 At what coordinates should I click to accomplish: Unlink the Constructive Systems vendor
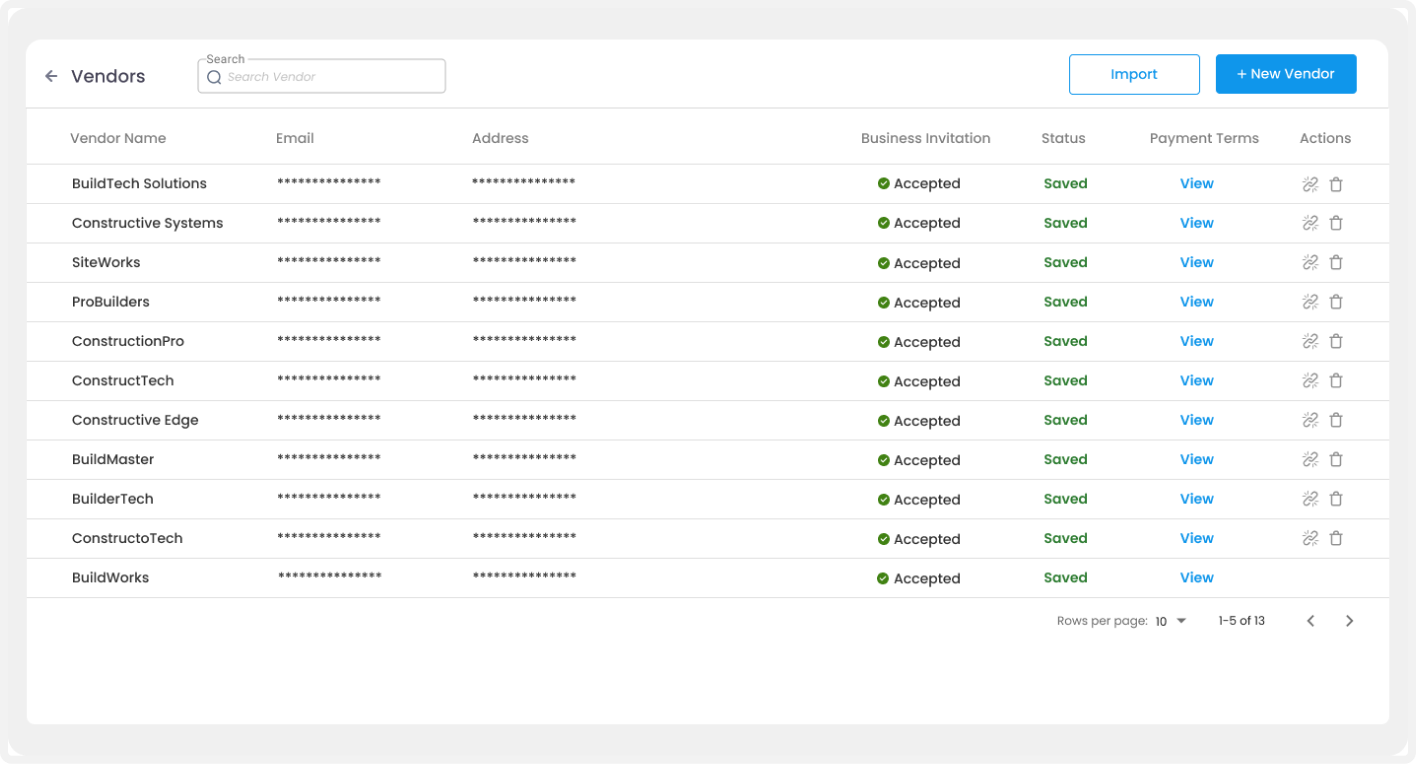click(x=1310, y=223)
